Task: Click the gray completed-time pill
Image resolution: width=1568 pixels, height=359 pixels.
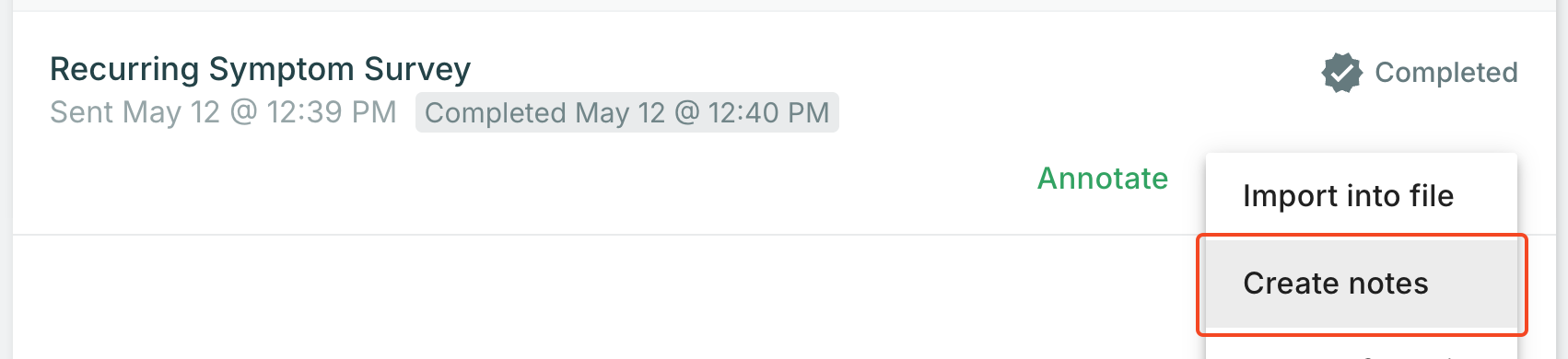Action: click(626, 112)
